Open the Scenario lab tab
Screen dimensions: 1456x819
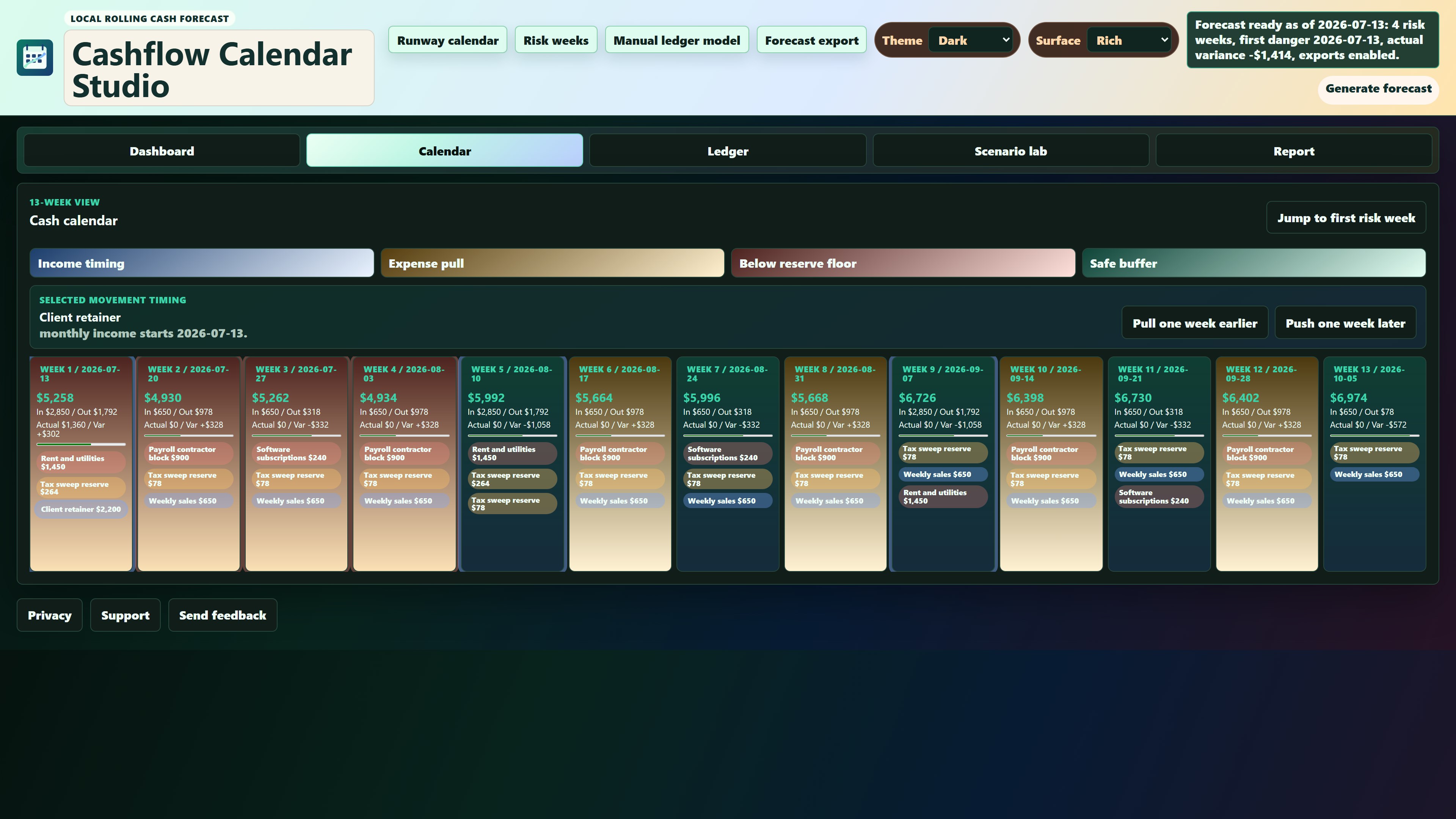click(x=1010, y=151)
